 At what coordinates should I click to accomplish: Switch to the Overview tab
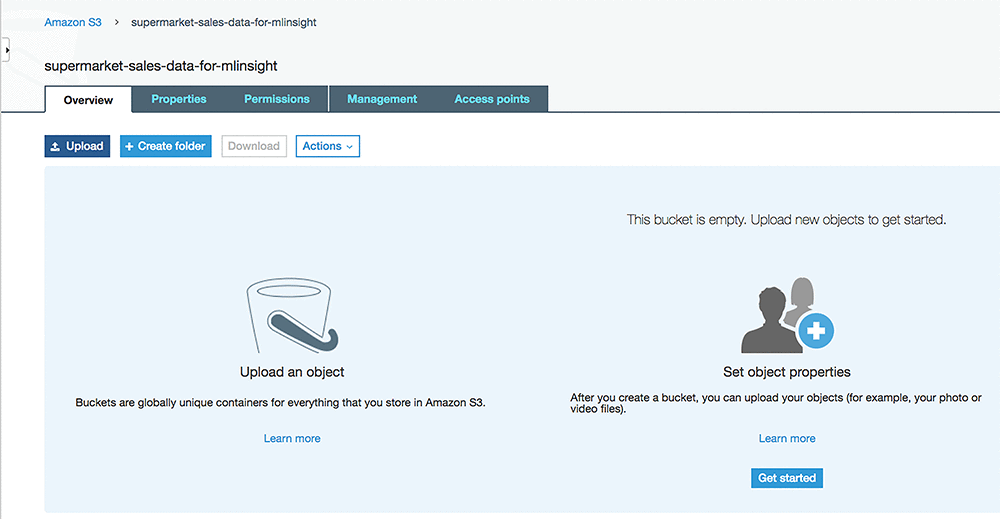click(88, 99)
